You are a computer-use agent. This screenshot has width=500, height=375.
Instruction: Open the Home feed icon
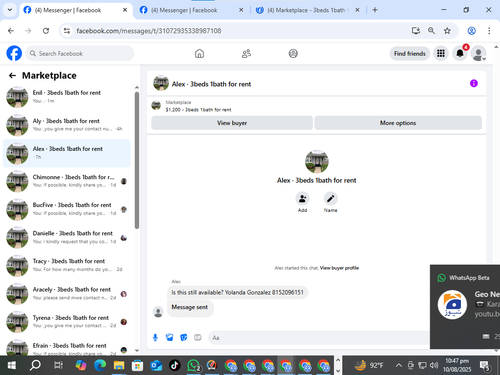(x=199, y=53)
